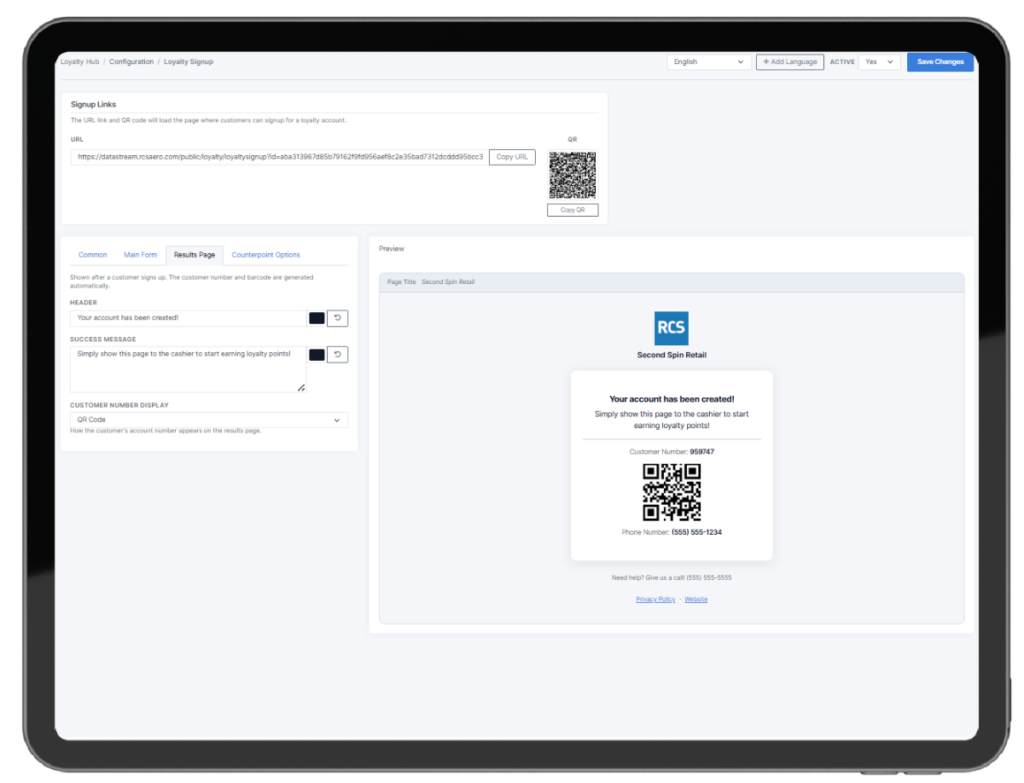This screenshot has height=783, width=1024.
Task: Click the customer number 959747
Action: point(701,452)
